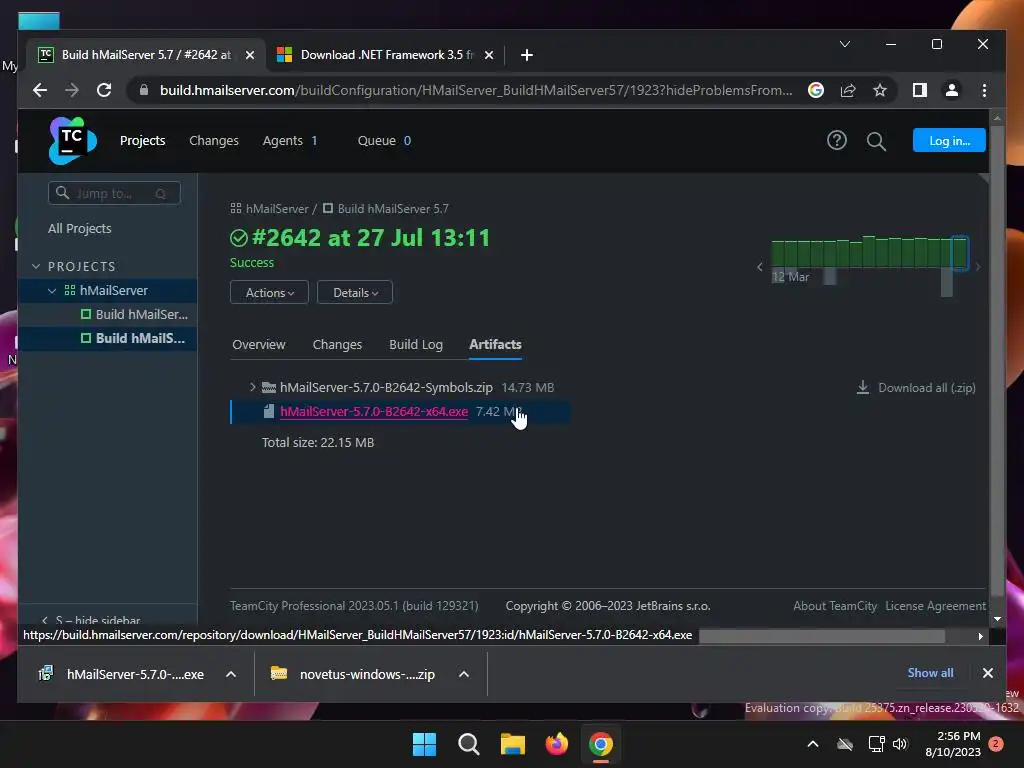Go to previous builds in chart
1024x768 pixels.
(760, 266)
